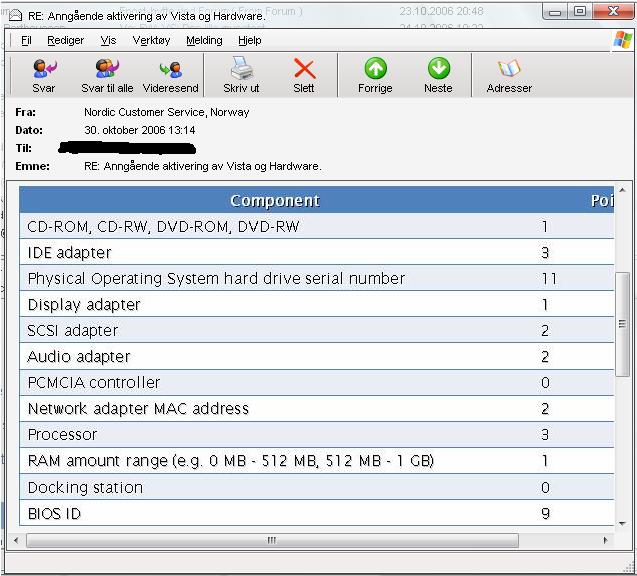This screenshot has width=637, height=576.
Task: Click the vertical scrollbar up arrow
Action: point(622,190)
